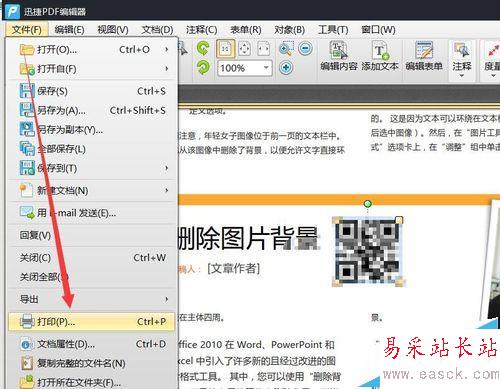Open the 文件(F) menu

click(x=27, y=30)
